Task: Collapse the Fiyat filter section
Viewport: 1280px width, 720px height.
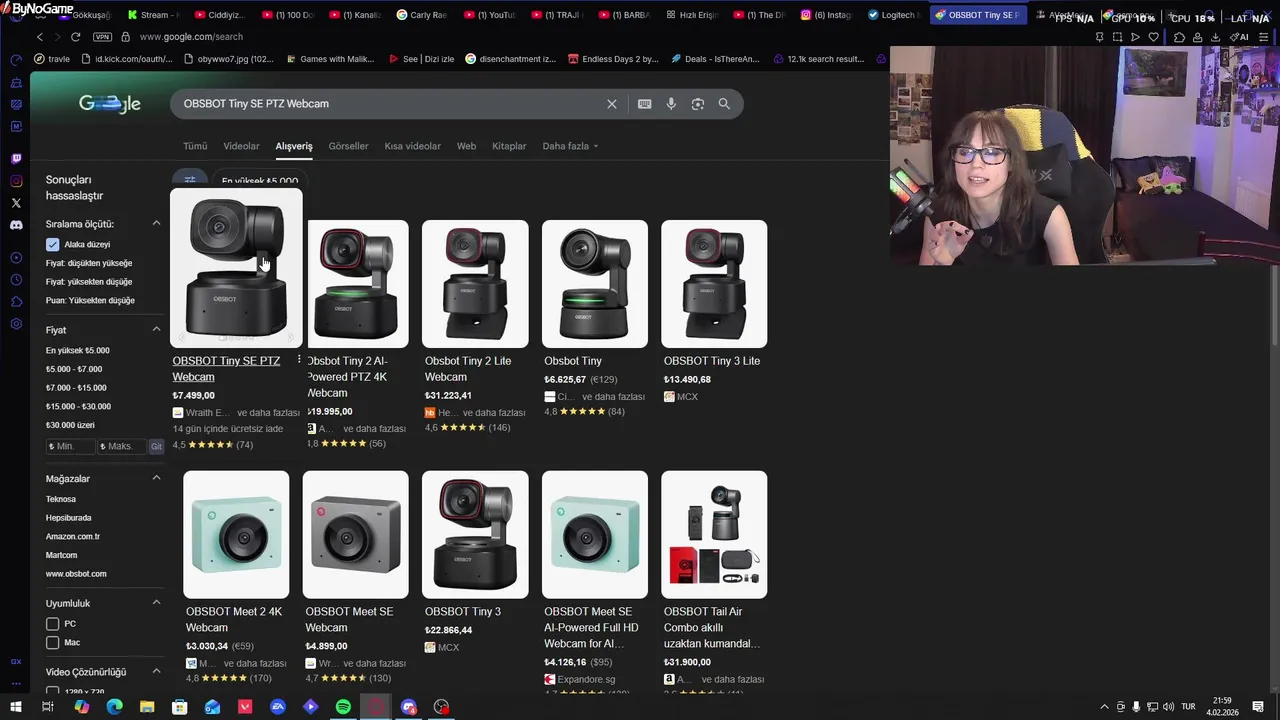Action: [156, 329]
